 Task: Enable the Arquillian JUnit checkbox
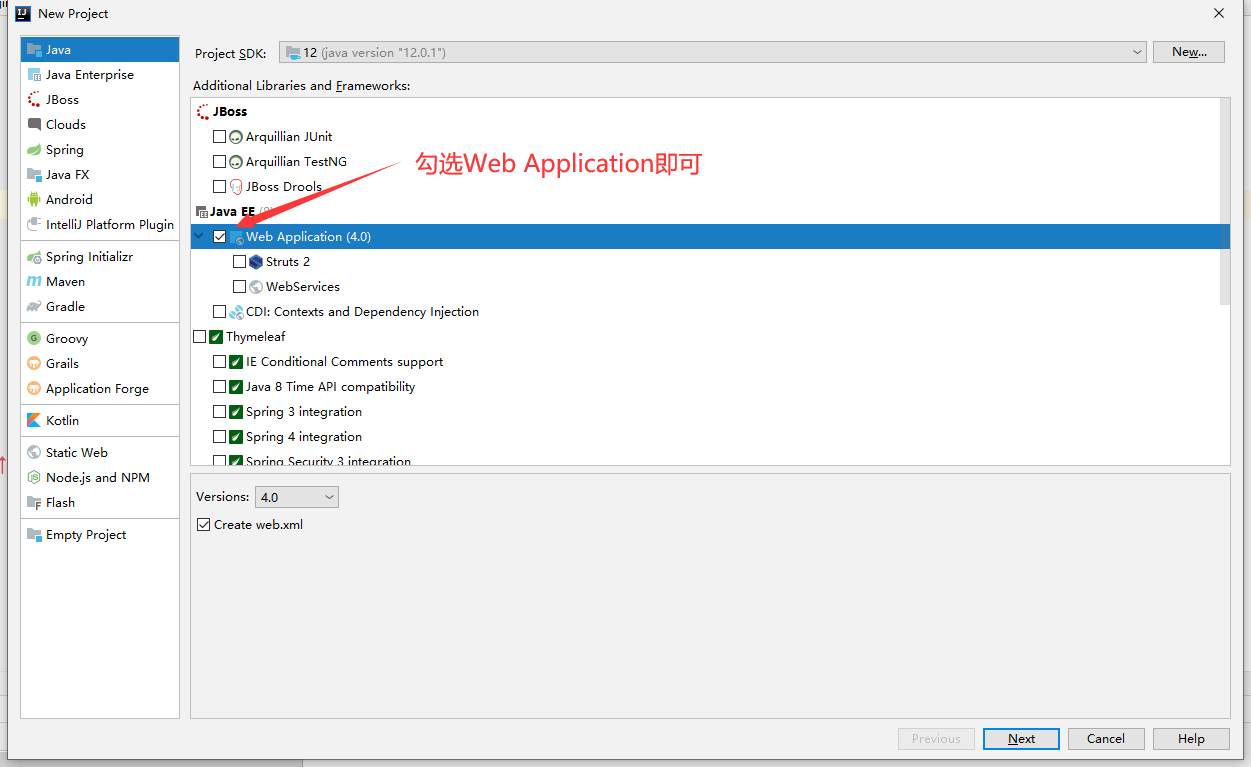tap(219, 137)
